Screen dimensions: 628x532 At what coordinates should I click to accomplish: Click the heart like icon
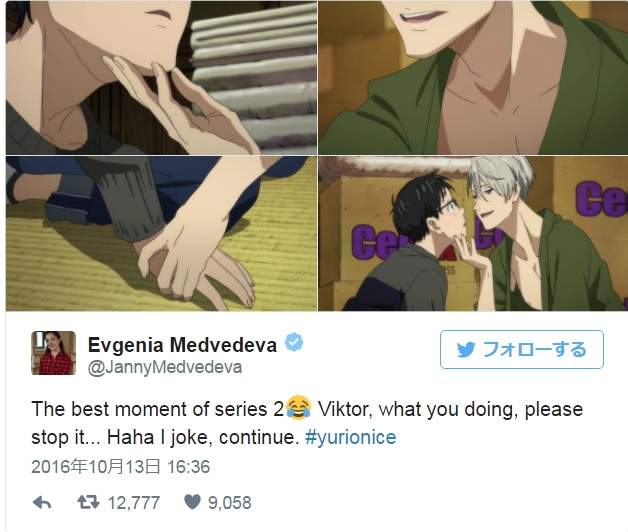click(192, 502)
